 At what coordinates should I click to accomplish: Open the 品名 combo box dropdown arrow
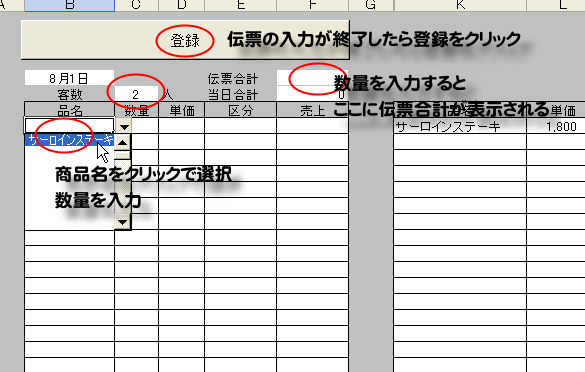click(124, 126)
